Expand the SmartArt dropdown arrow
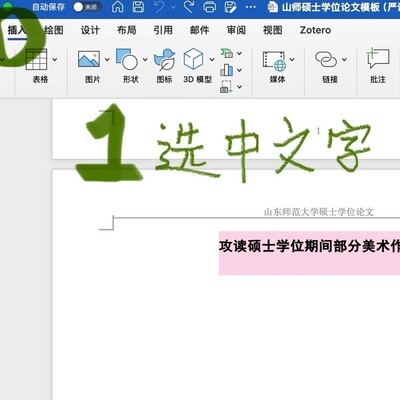 coord(239,53)
